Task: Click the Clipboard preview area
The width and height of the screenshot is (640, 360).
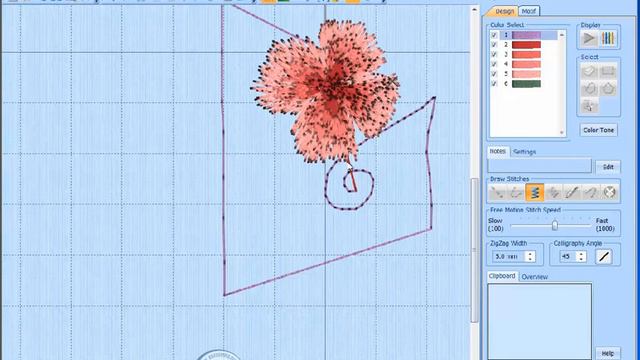Action: (x=539, y=321)
